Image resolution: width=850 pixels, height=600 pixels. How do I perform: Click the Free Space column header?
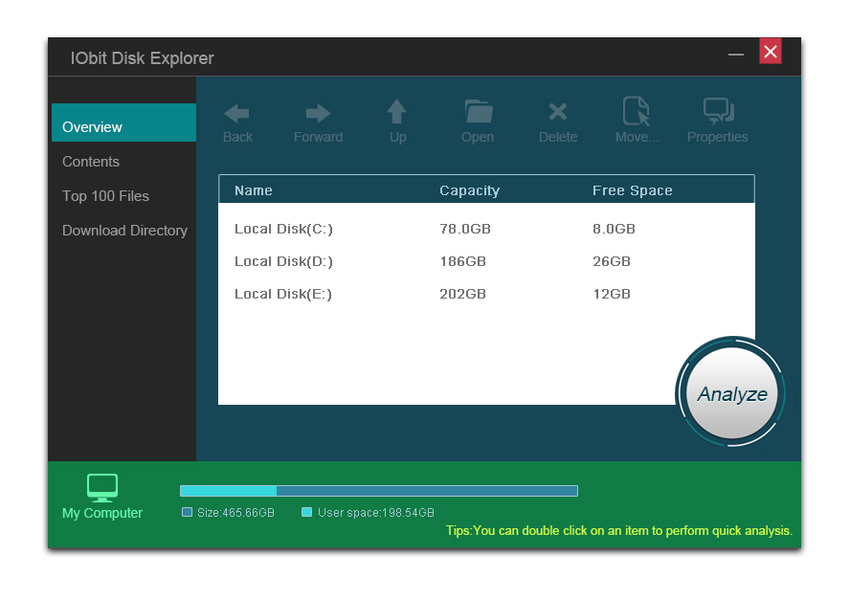632,190
